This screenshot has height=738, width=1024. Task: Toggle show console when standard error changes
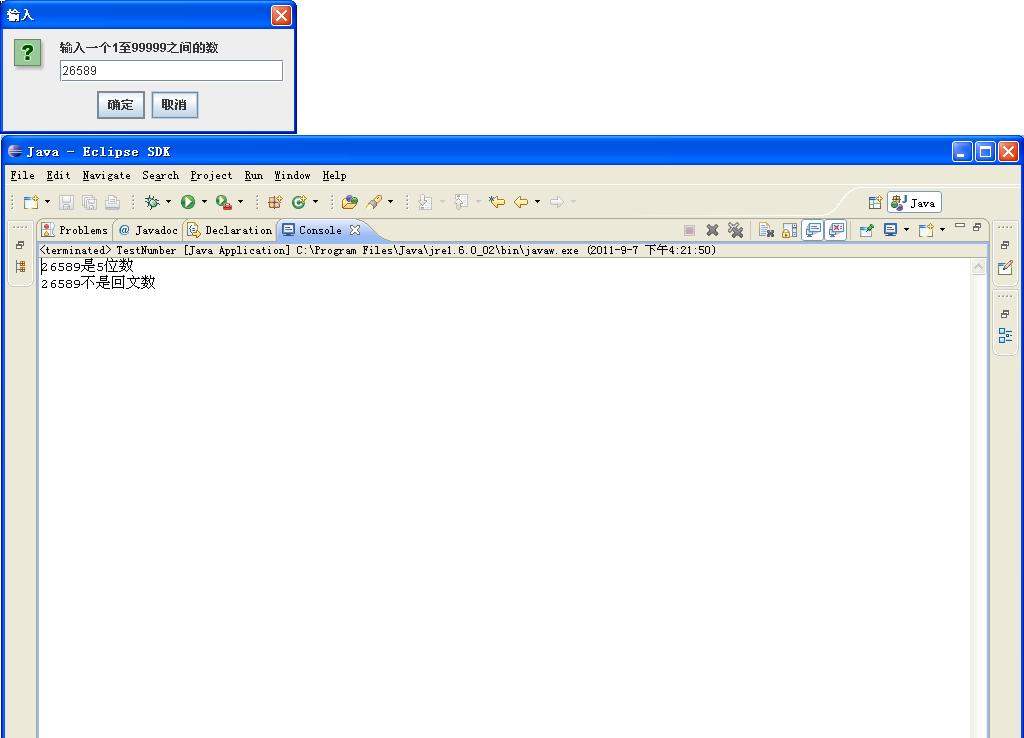837,230
